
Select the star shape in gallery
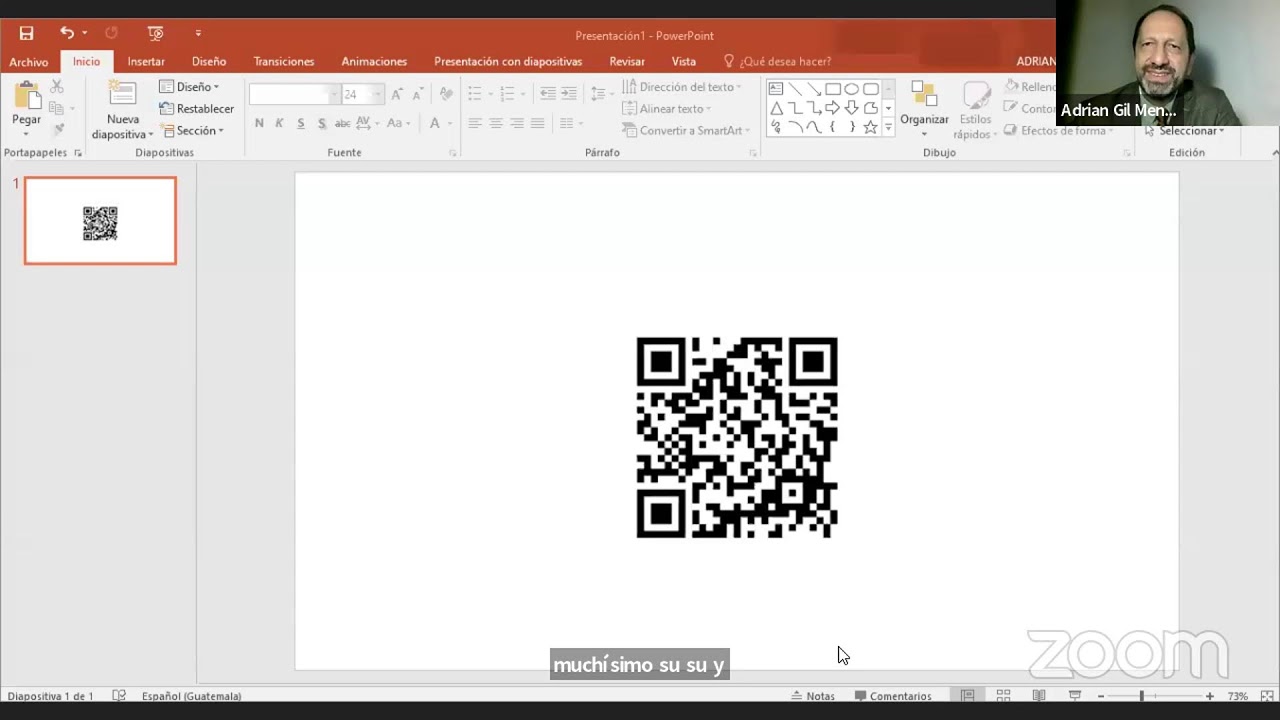tap(870, 127)
